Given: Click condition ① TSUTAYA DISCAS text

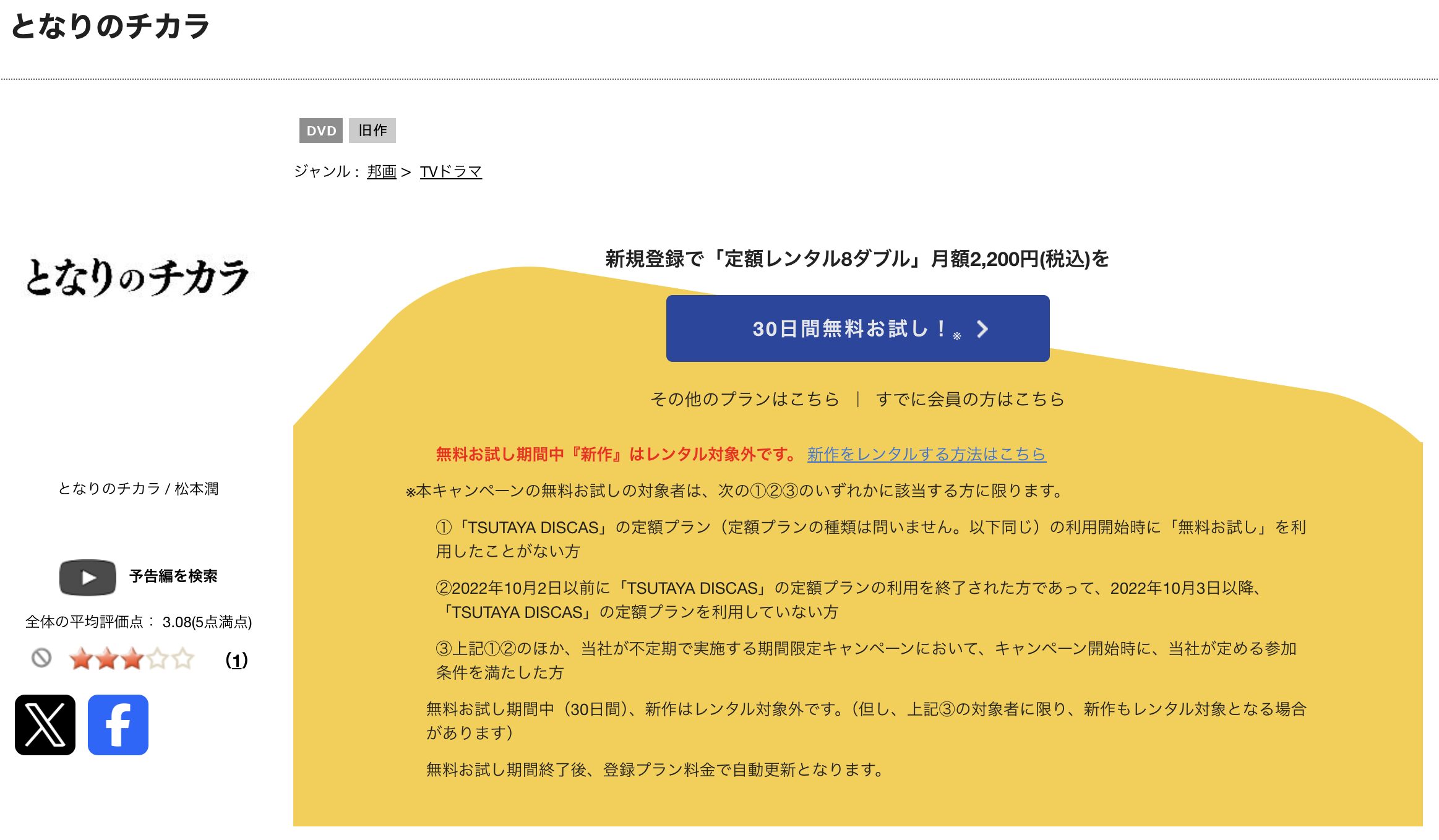Looking at the screenshot, I should coord(871,539).
